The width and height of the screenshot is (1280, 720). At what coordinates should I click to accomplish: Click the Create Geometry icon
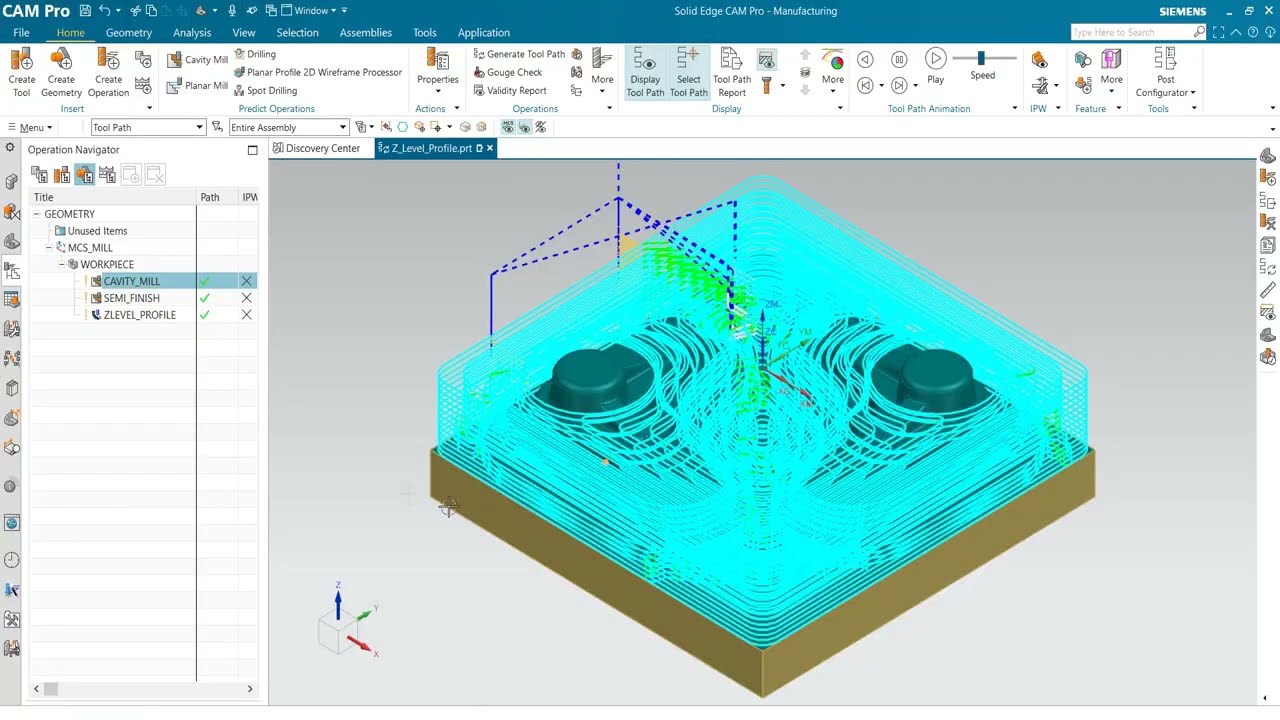click(x=61, y=72)
